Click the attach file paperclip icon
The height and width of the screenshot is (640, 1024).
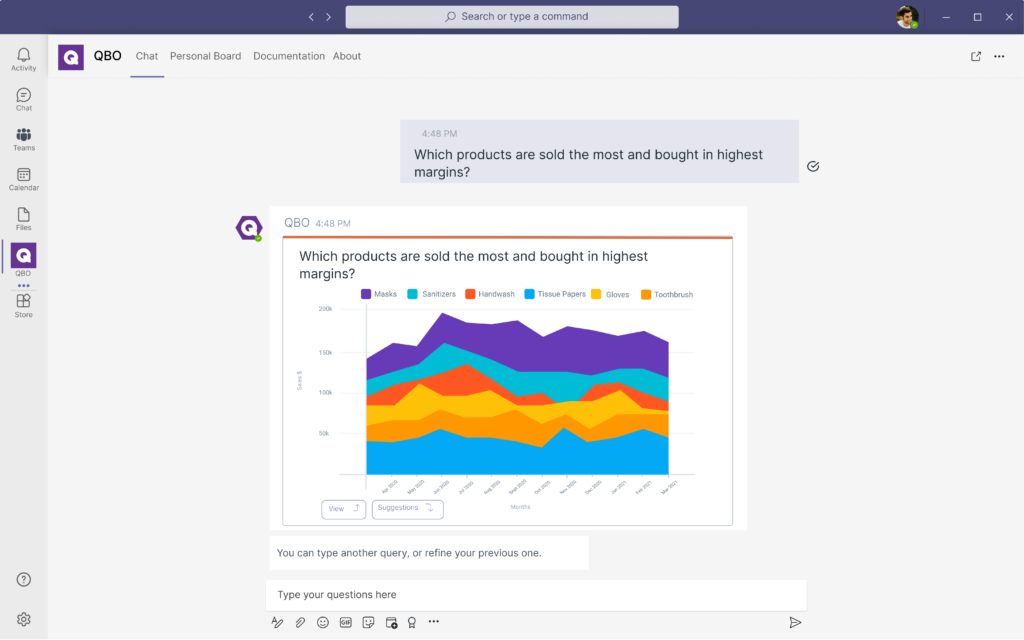pos(300,622)
